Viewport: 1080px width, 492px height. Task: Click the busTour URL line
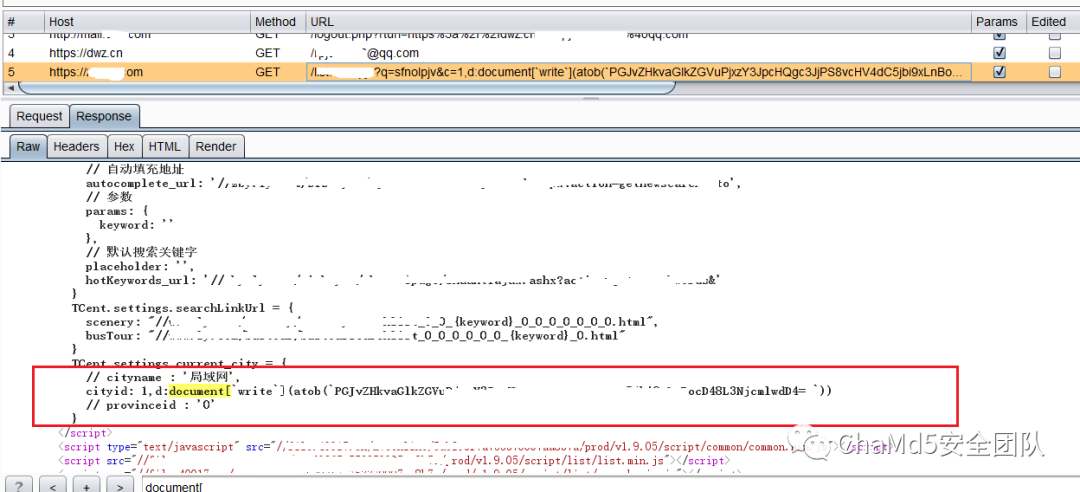point(355,335)
